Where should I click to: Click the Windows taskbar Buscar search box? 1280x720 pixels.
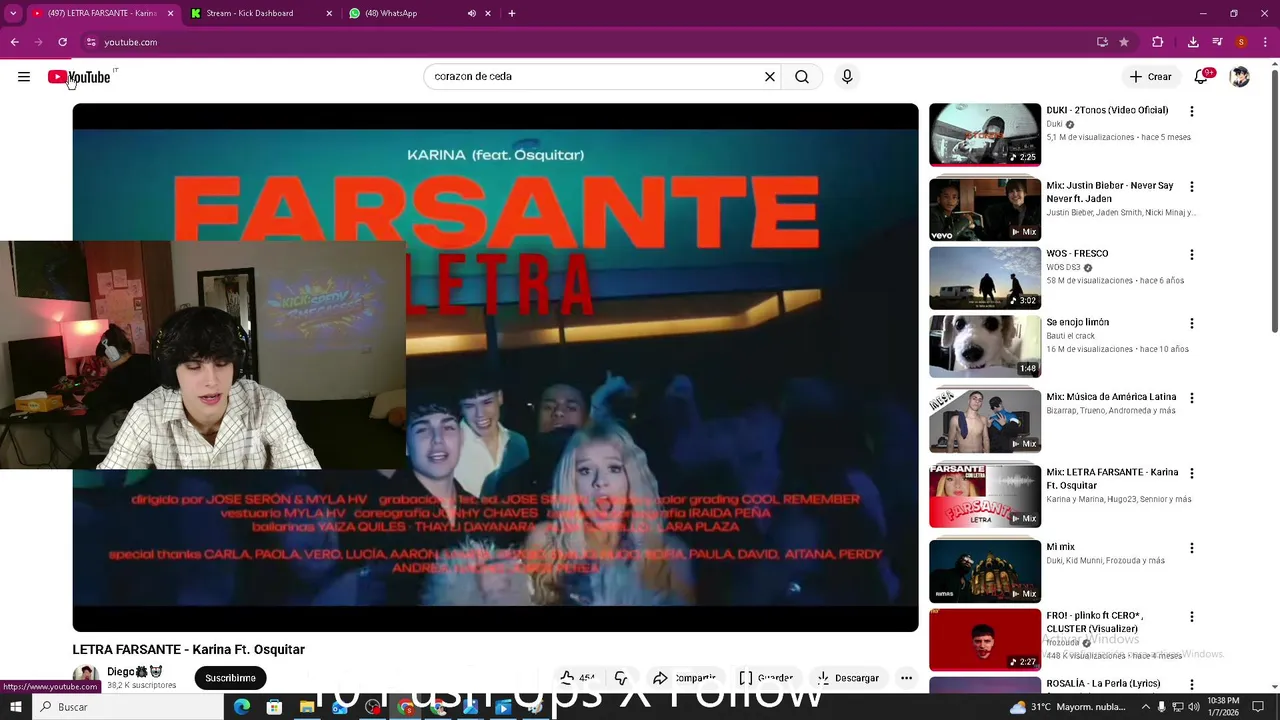pyautogui.click(x=128, y=707)
